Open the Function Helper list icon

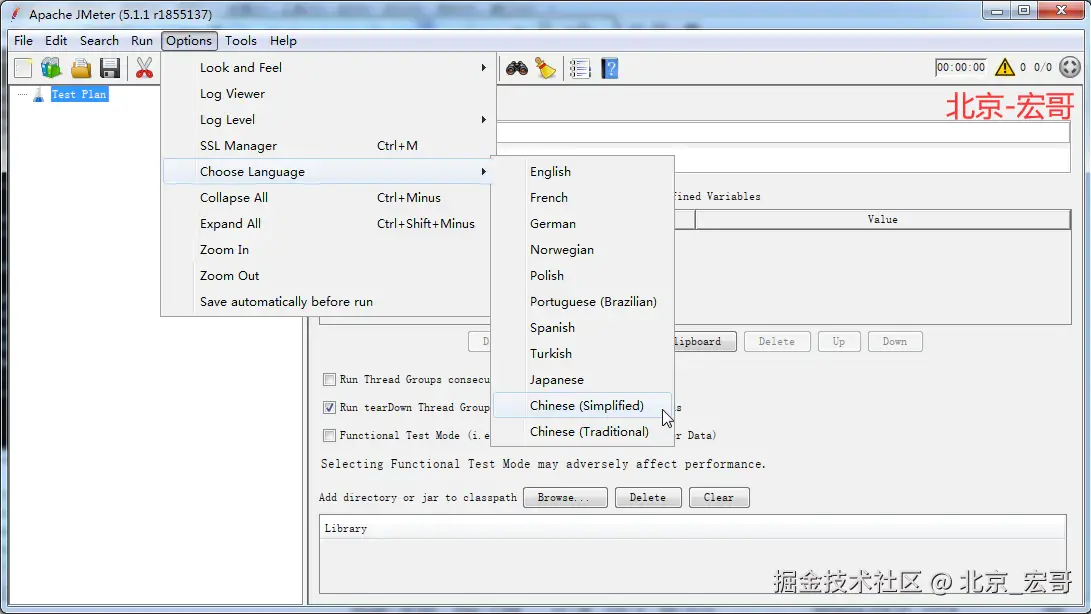click(580, 68)
